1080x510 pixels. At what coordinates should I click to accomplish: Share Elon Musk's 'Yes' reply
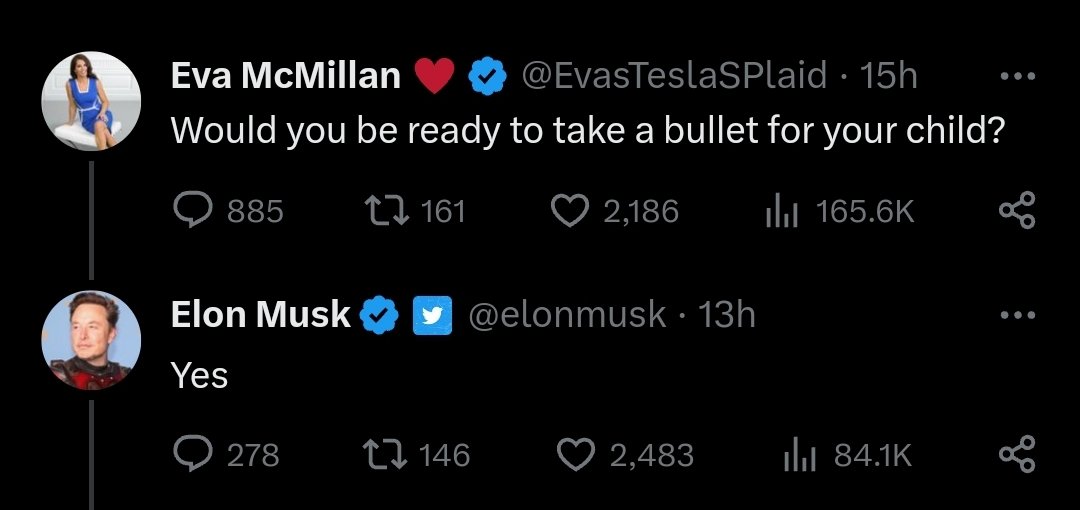click(x=1017, y=455)
